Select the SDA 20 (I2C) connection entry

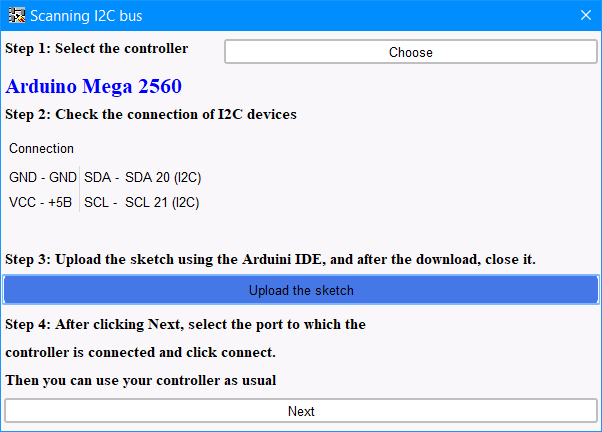(x=163, y=177)
